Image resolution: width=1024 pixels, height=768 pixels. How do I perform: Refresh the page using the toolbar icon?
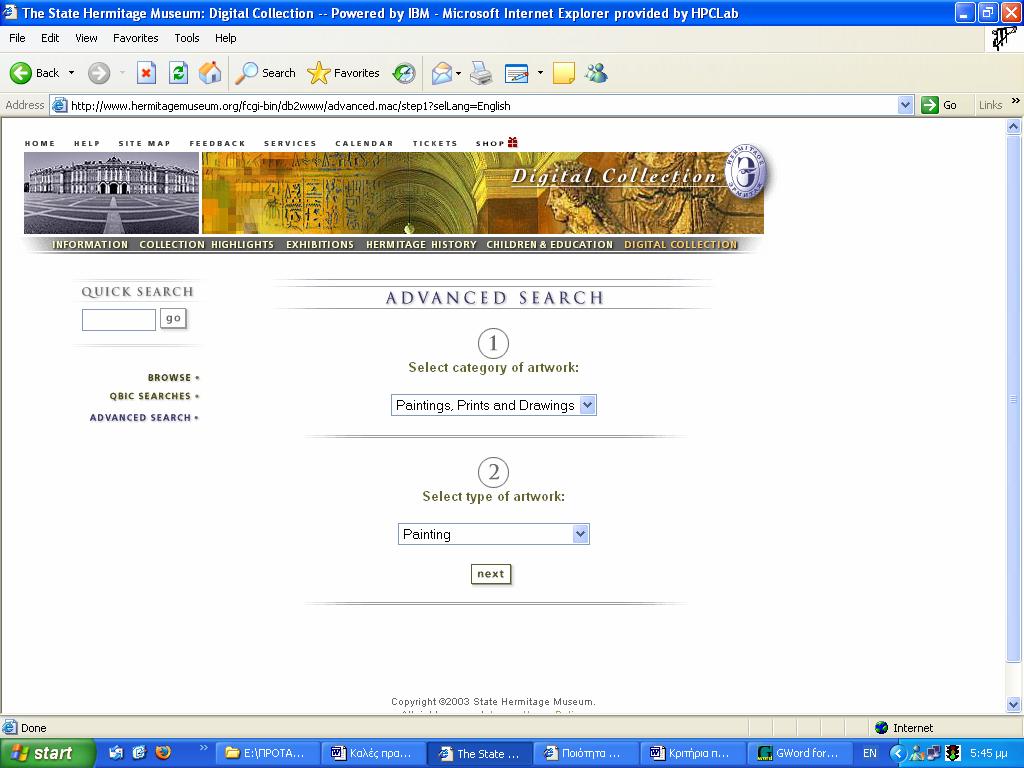tap(178, 73)
